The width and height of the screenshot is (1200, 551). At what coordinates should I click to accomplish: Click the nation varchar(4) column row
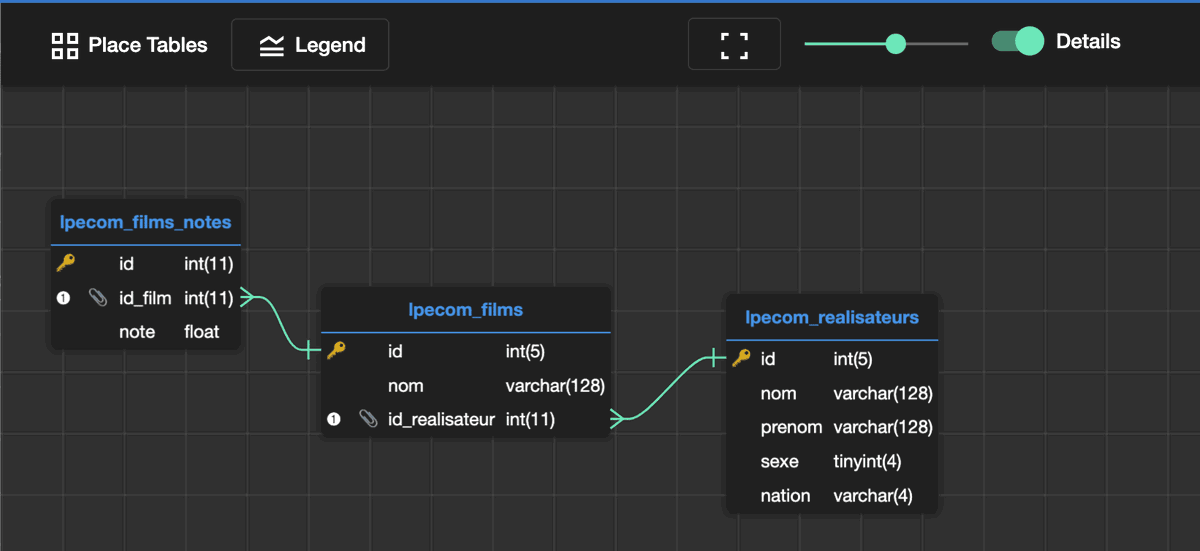pyautogui.click(x=832, y=496)
